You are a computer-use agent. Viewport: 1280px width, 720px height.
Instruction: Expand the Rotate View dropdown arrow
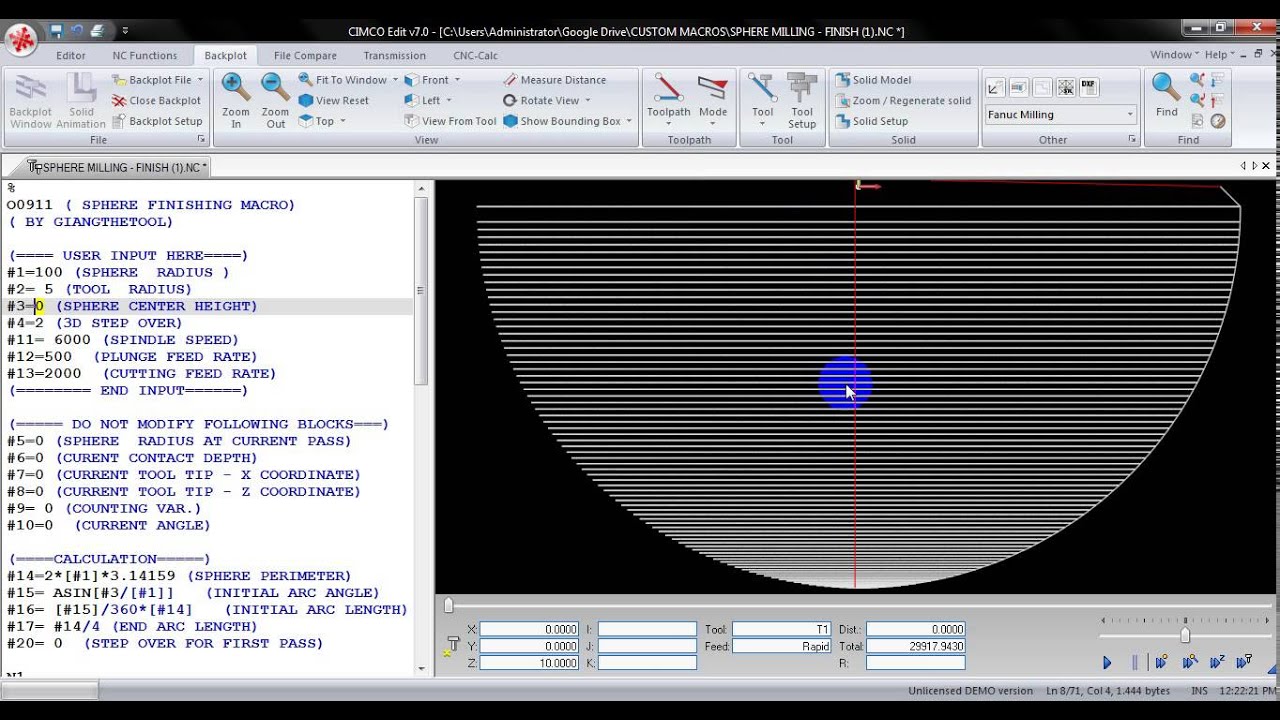tap(587, 100)
